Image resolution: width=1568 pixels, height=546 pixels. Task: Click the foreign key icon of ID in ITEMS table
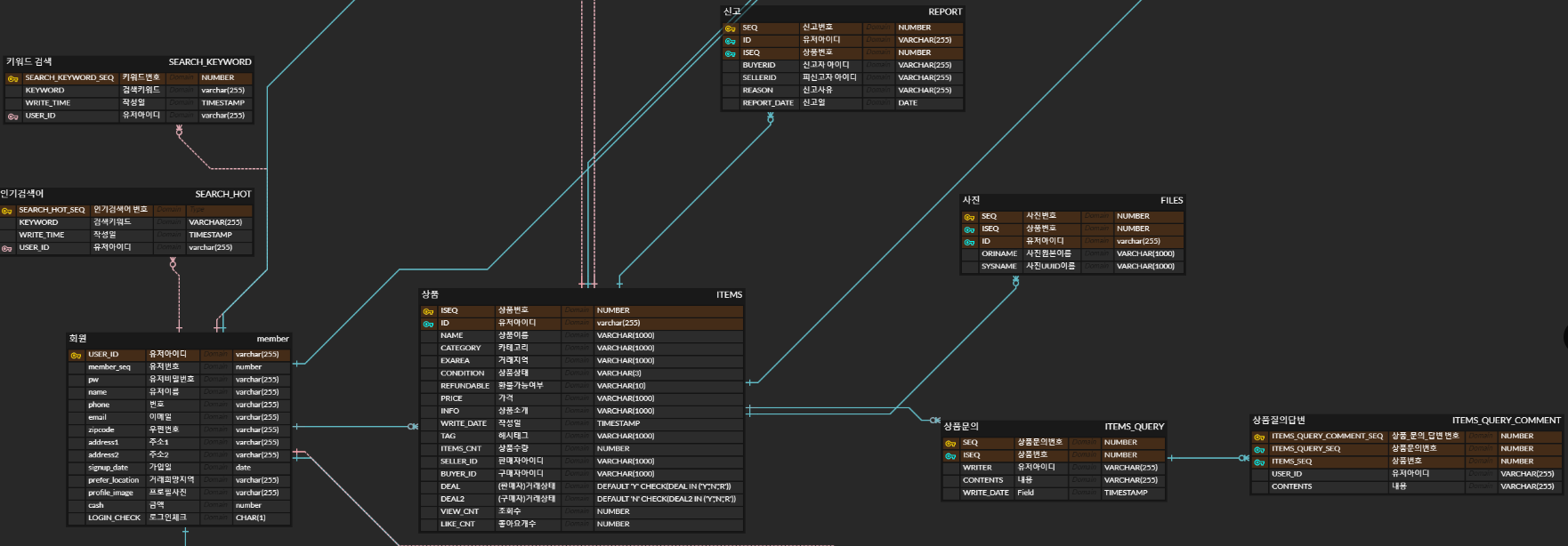coord(428,324)
